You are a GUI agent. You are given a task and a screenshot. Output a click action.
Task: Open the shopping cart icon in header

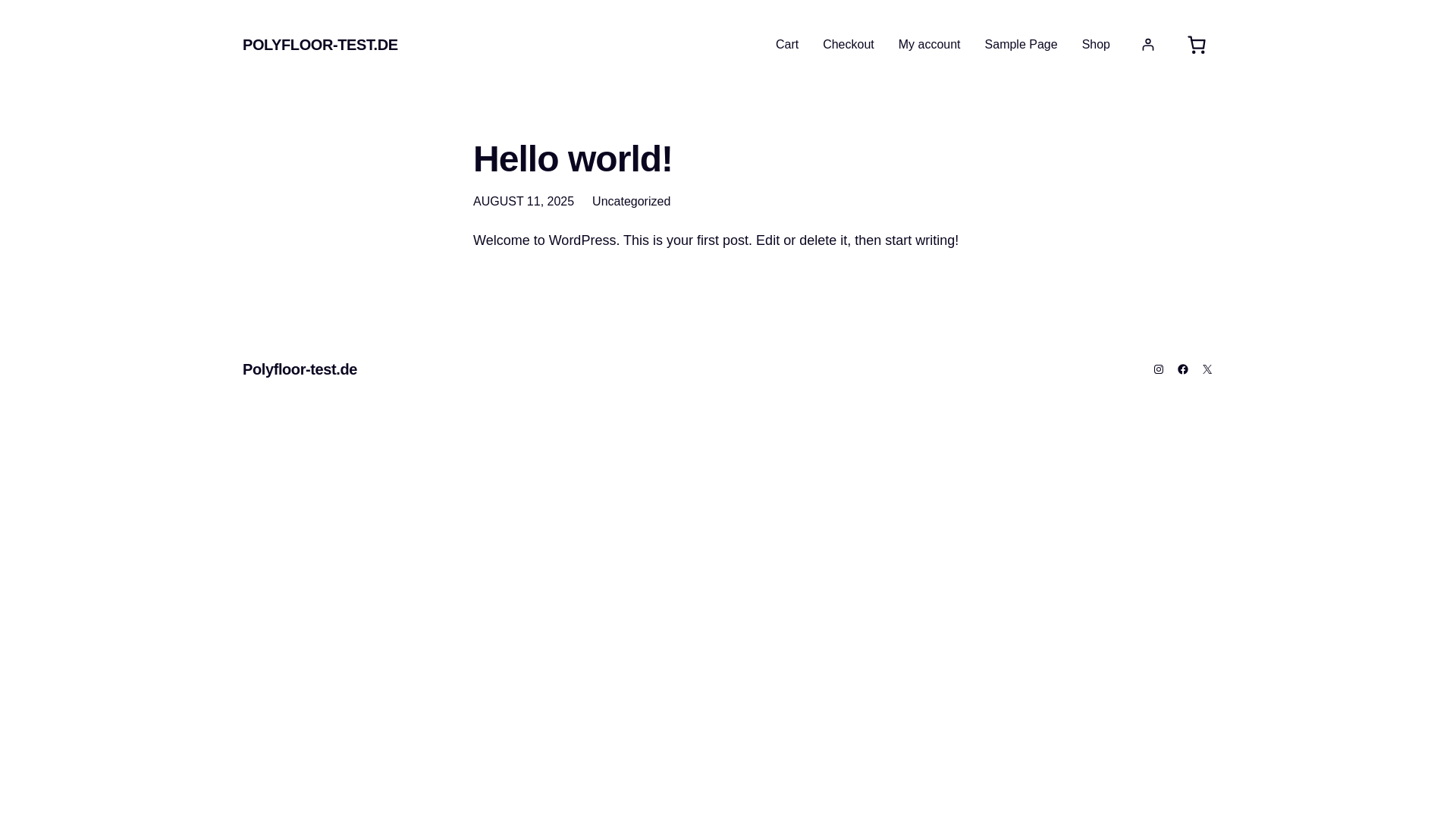[1196, 45]
